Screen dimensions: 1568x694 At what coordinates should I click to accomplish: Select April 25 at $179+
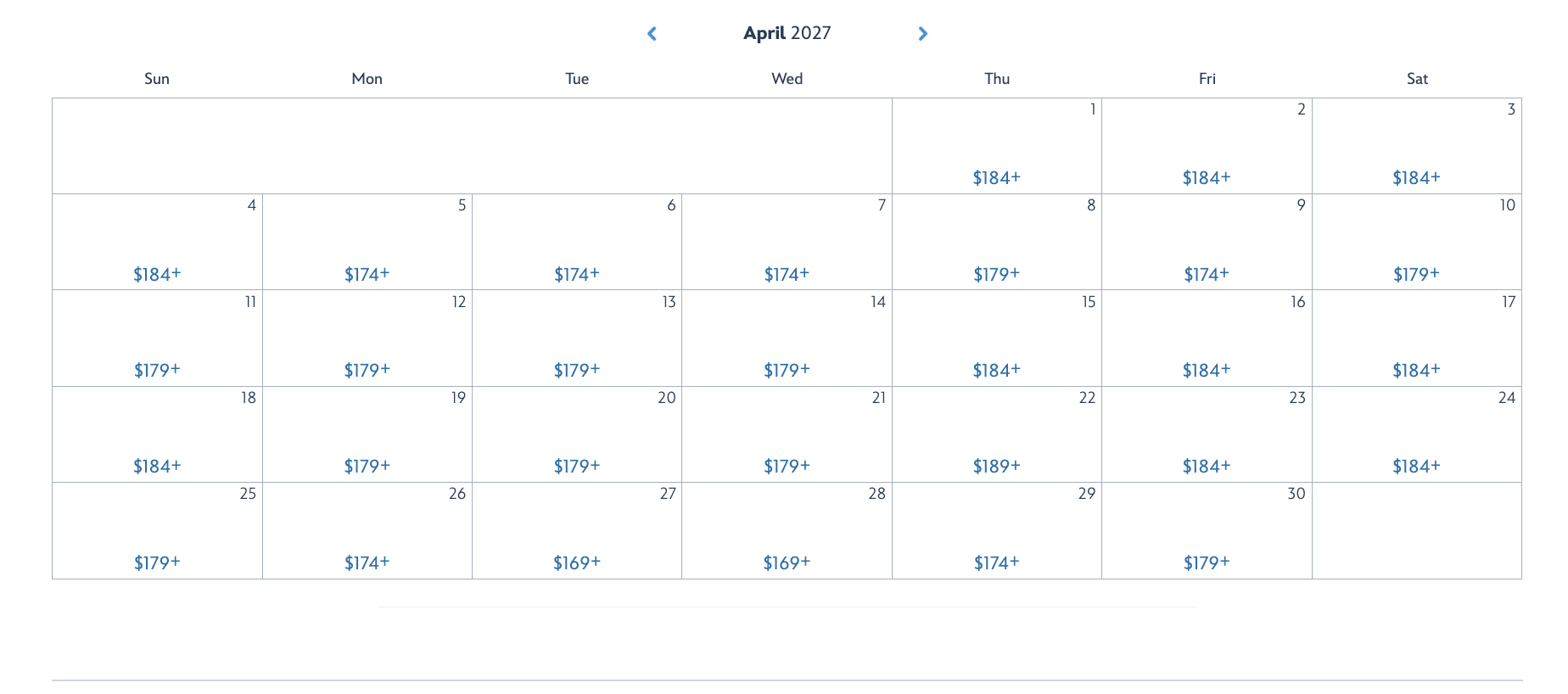click(157, 562)
